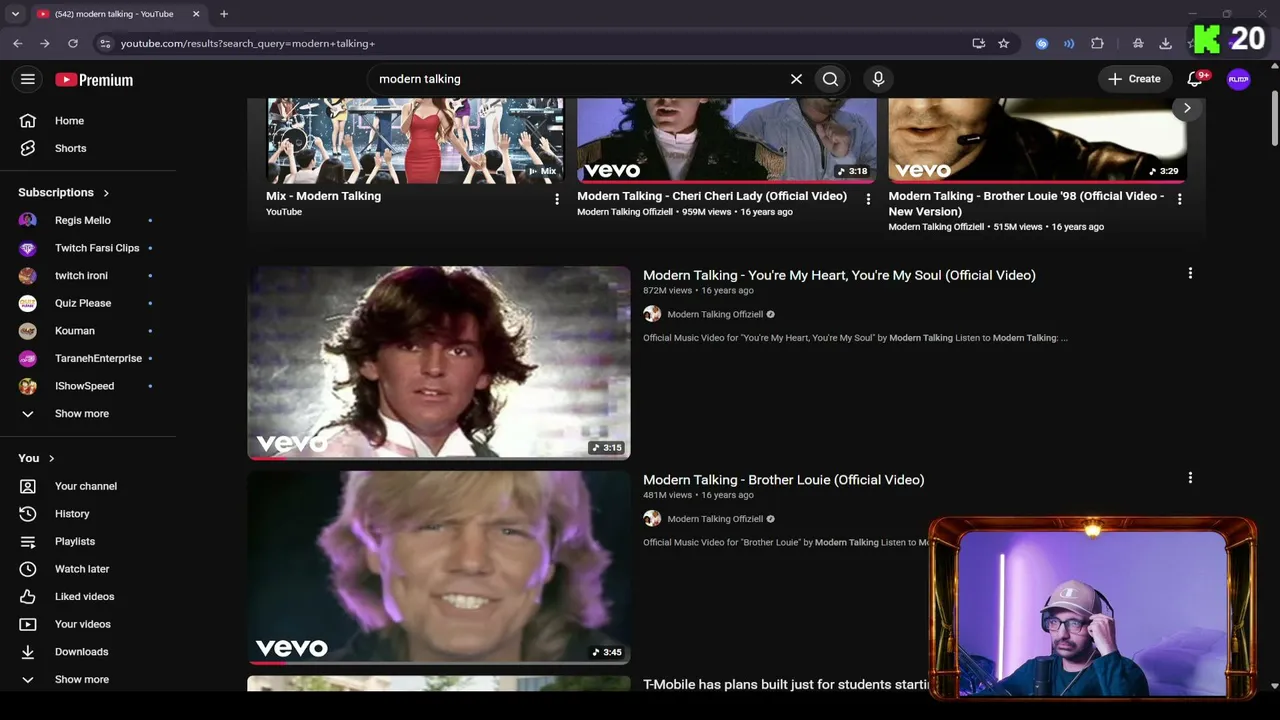Screen dimensions: 1280x720
Task: Open the Downloads arrow icon in sidebar
Action: tap(28, 652)
